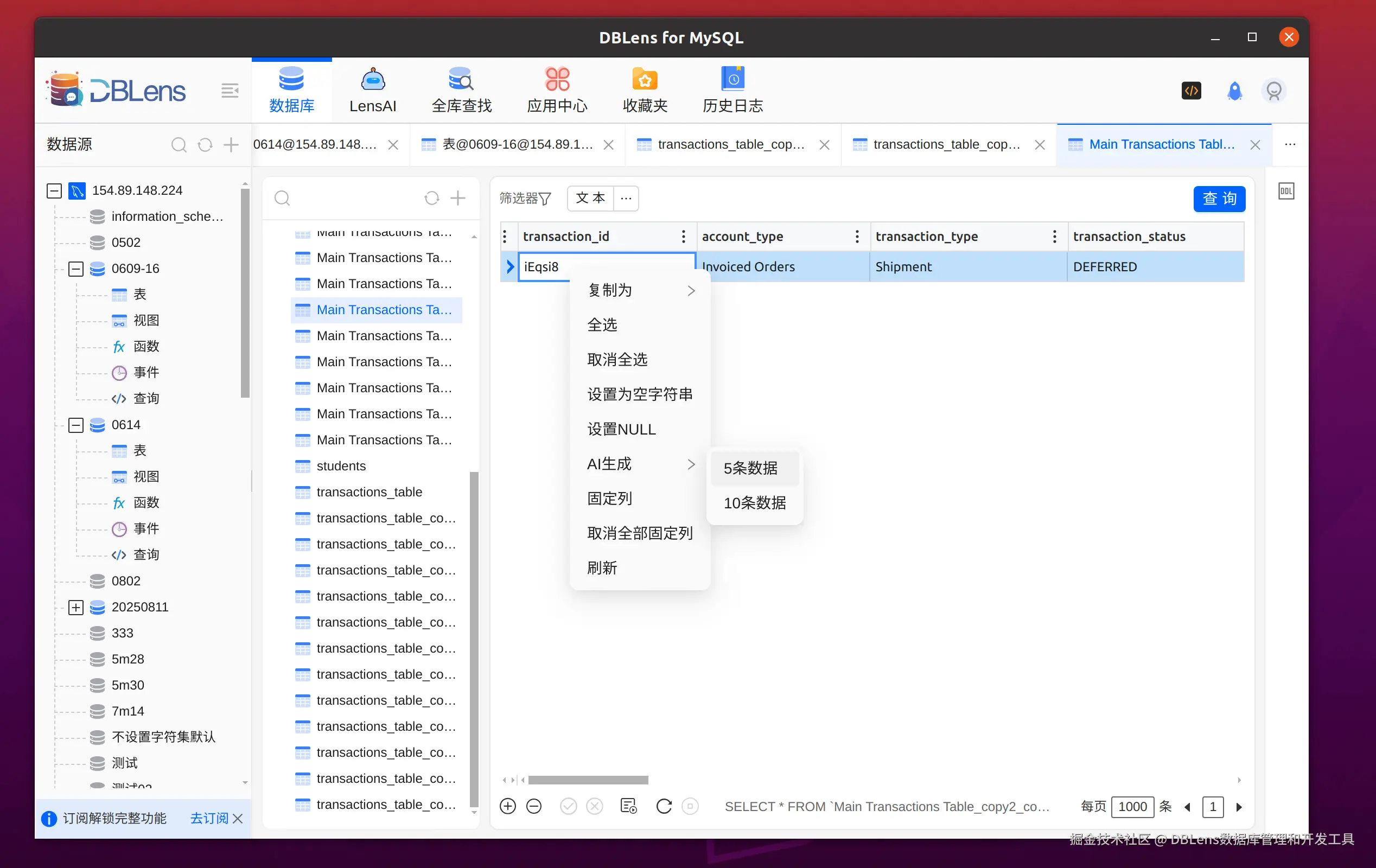Click the 每页 rows-per-page input field

click(x=1132, y=806)
